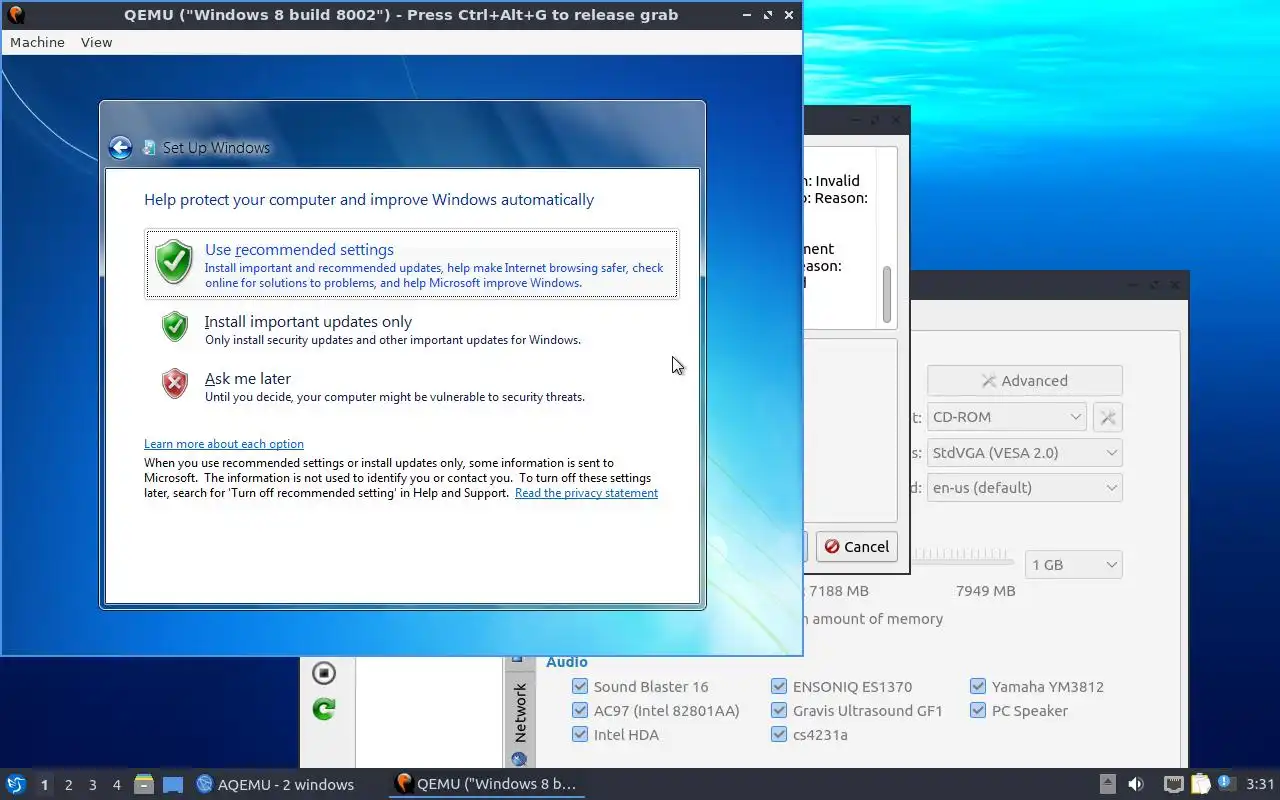Switch to the vertical Network tab in AQEMU
1280x800 pixels.
(x=519, y=712)
